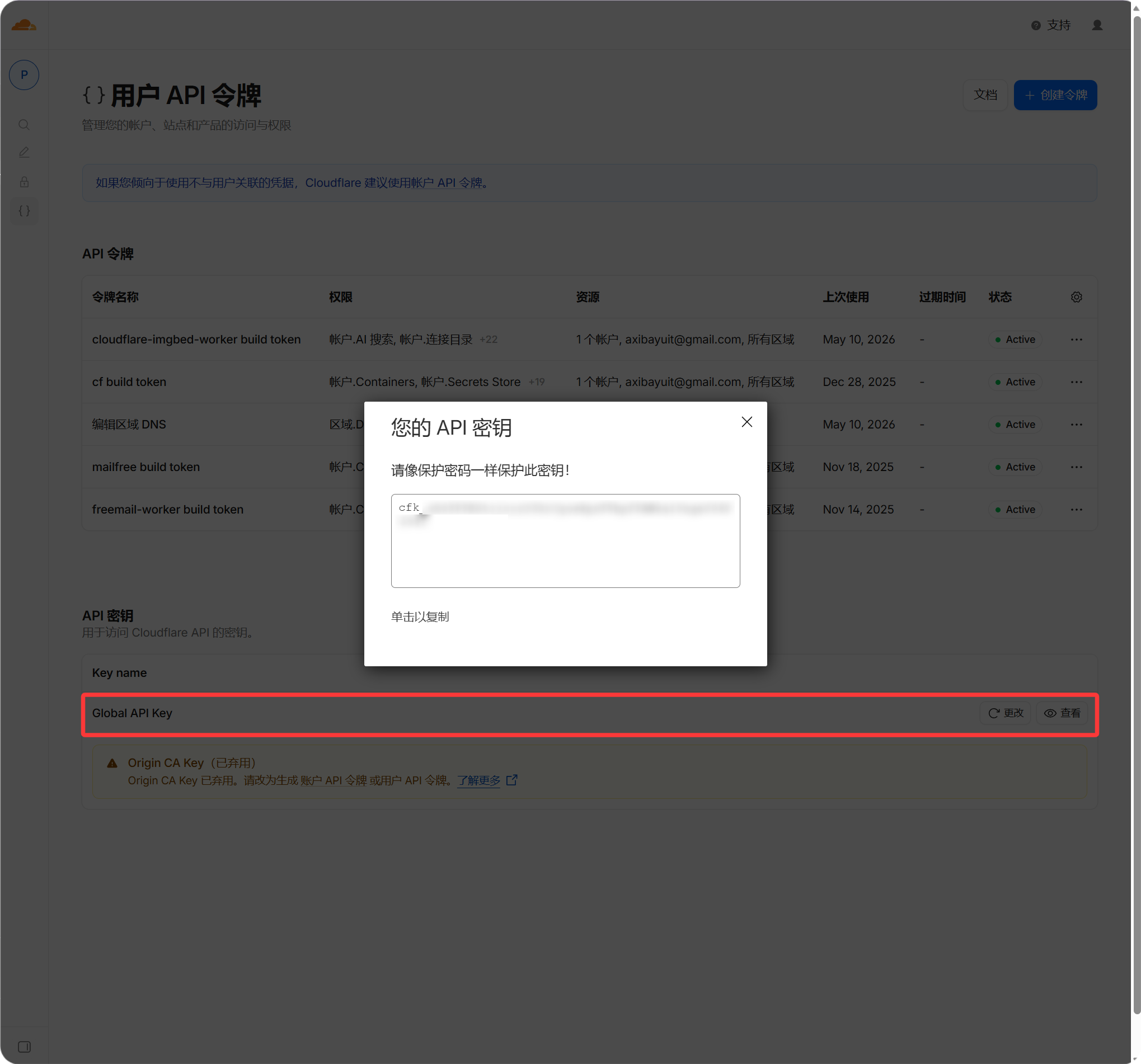Open actions menu for mailfree build token
1141x1064 pixels.
click(1076, 467)
